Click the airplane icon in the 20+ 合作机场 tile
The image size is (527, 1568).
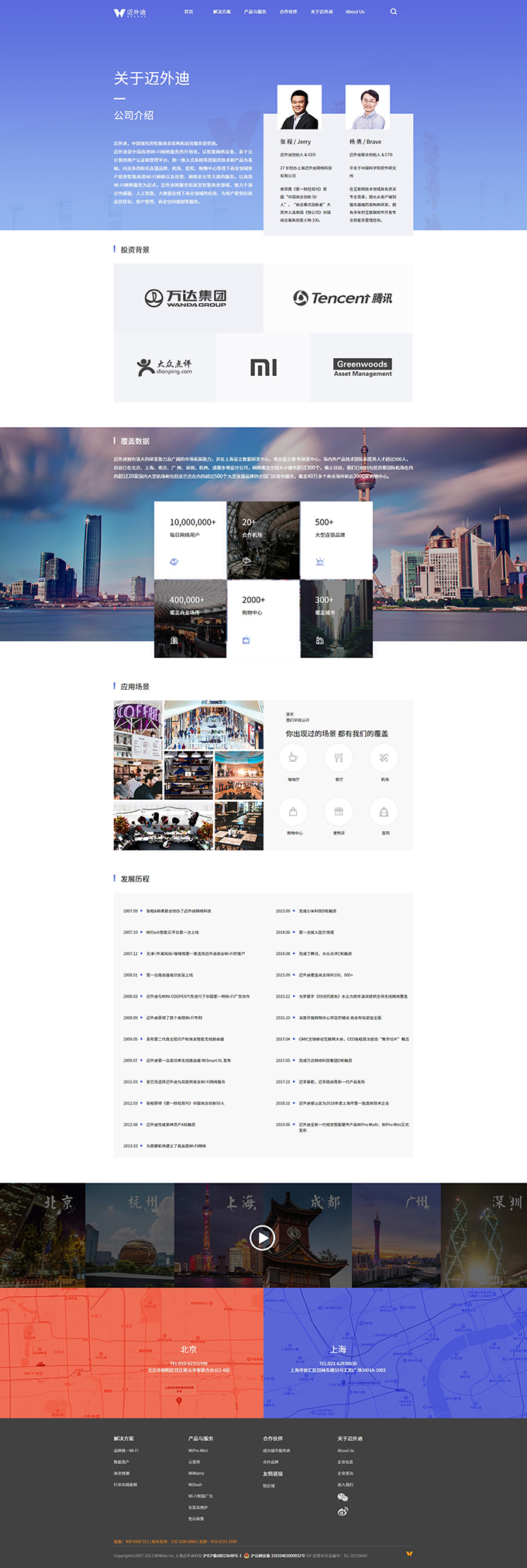(246, 561)
